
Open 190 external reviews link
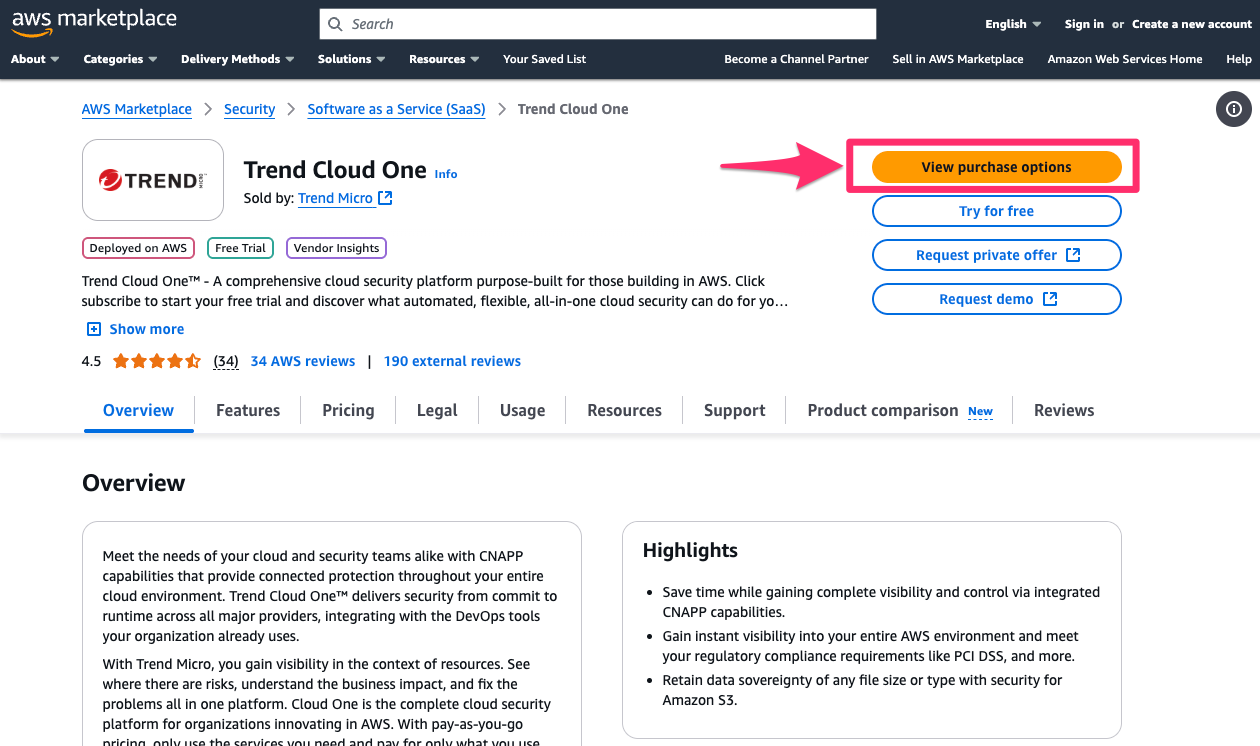(452, 361)
